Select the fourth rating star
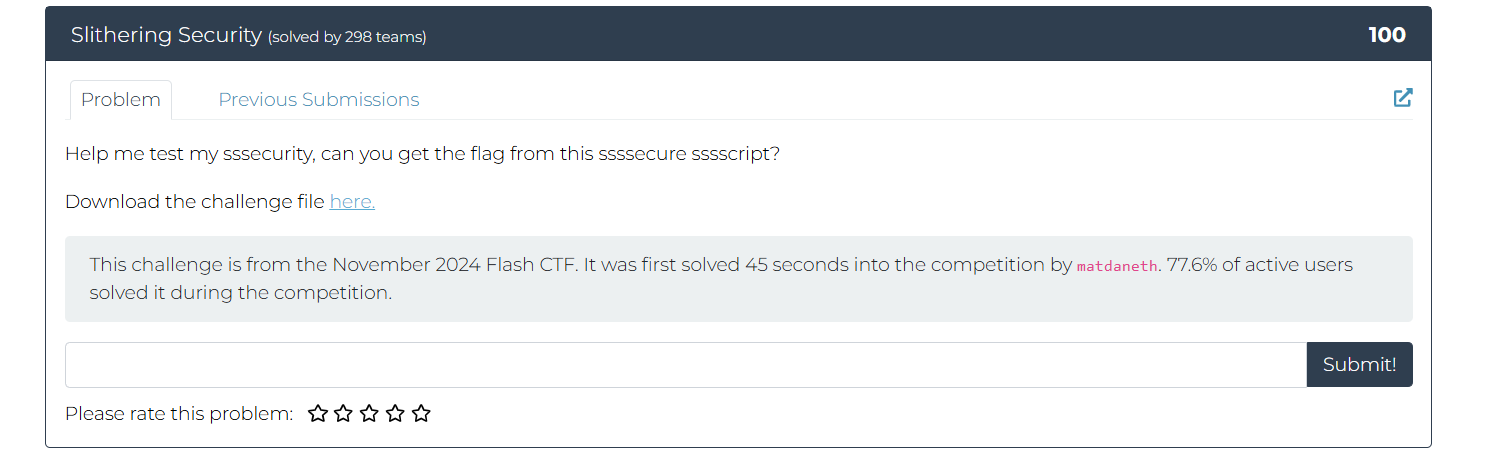 396,413
